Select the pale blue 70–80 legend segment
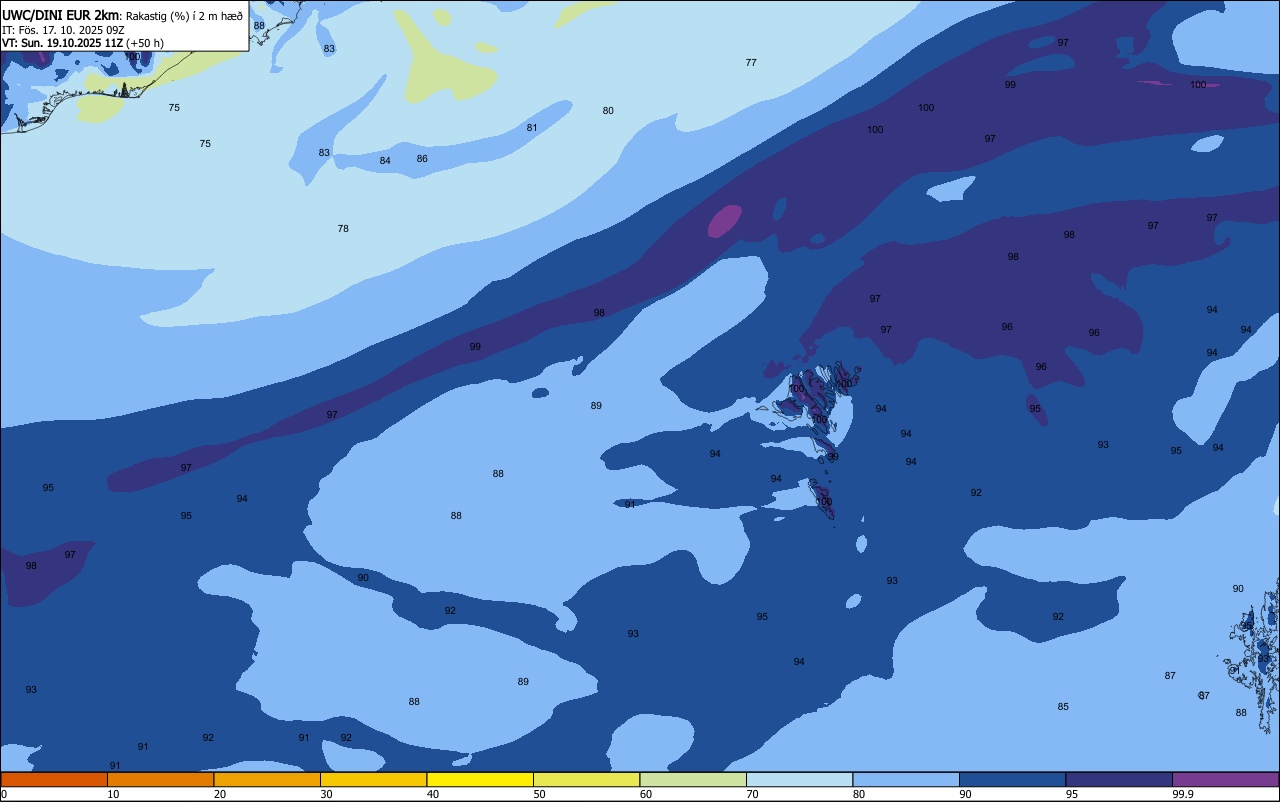1280x802 pixels. (800, 779)
